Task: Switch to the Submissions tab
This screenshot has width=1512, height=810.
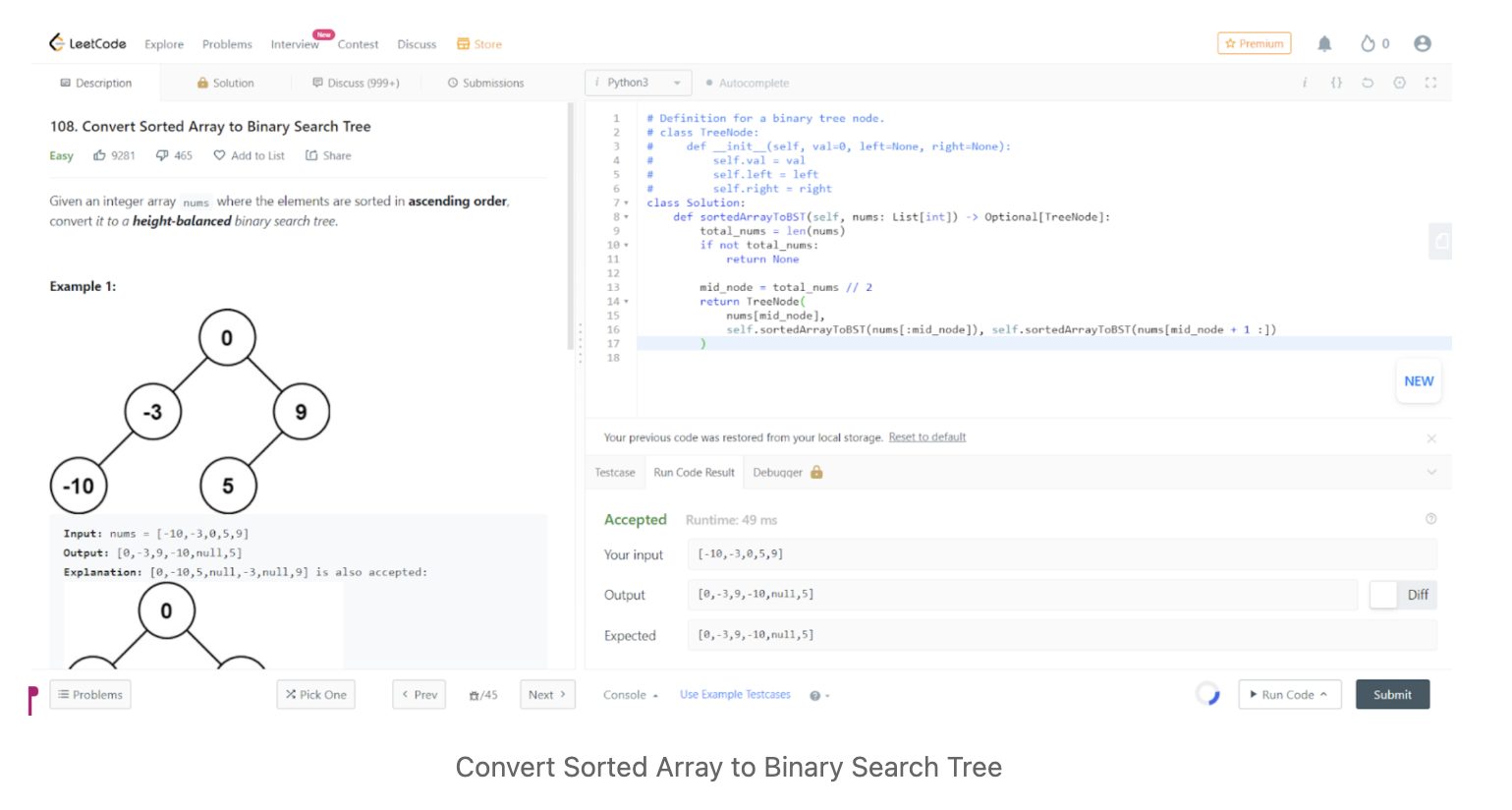Action: coord(485,84)
